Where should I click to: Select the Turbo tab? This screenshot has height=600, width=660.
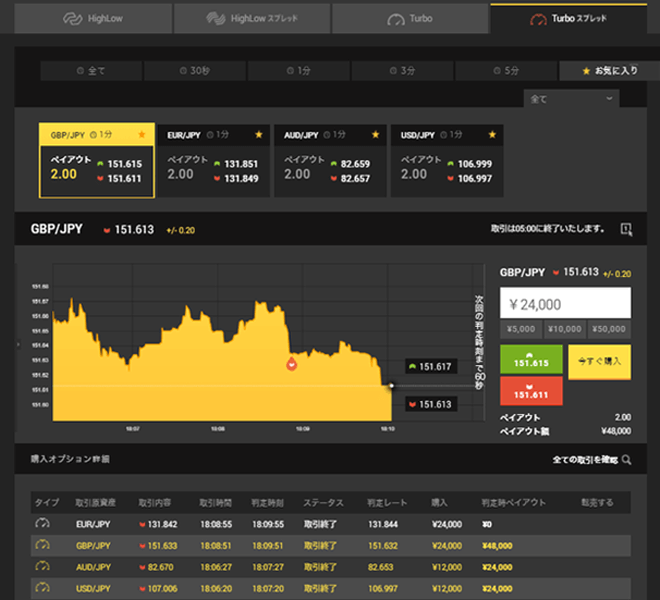pos(410,19)
